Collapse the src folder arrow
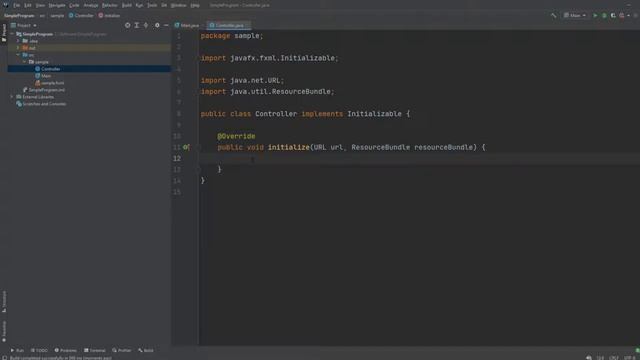This screenshot has width=640, height=360. tap(18, 55)
